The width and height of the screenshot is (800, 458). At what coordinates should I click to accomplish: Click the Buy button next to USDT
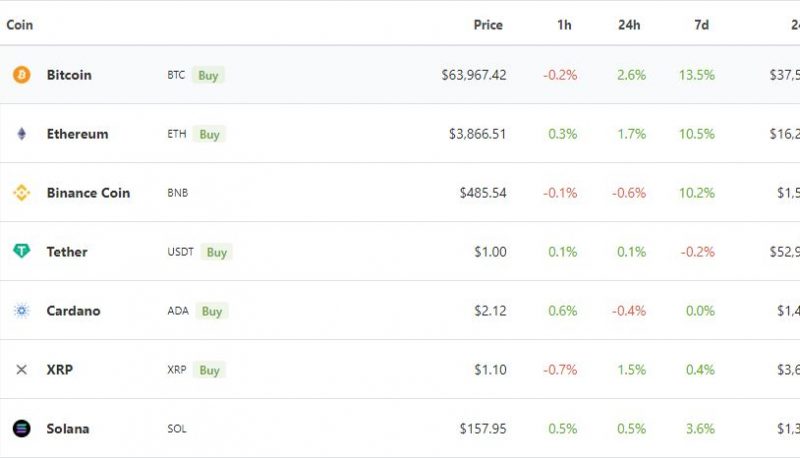tap(216, 252)
